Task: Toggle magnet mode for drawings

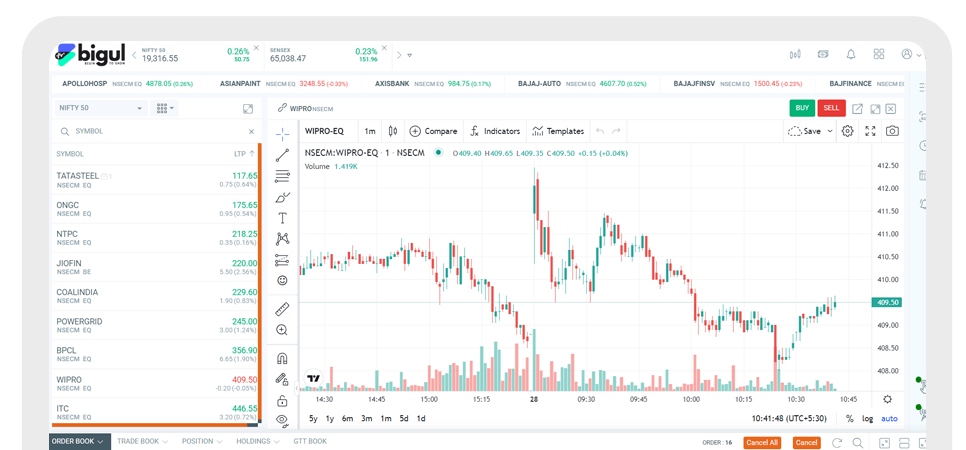Action: 282,359
